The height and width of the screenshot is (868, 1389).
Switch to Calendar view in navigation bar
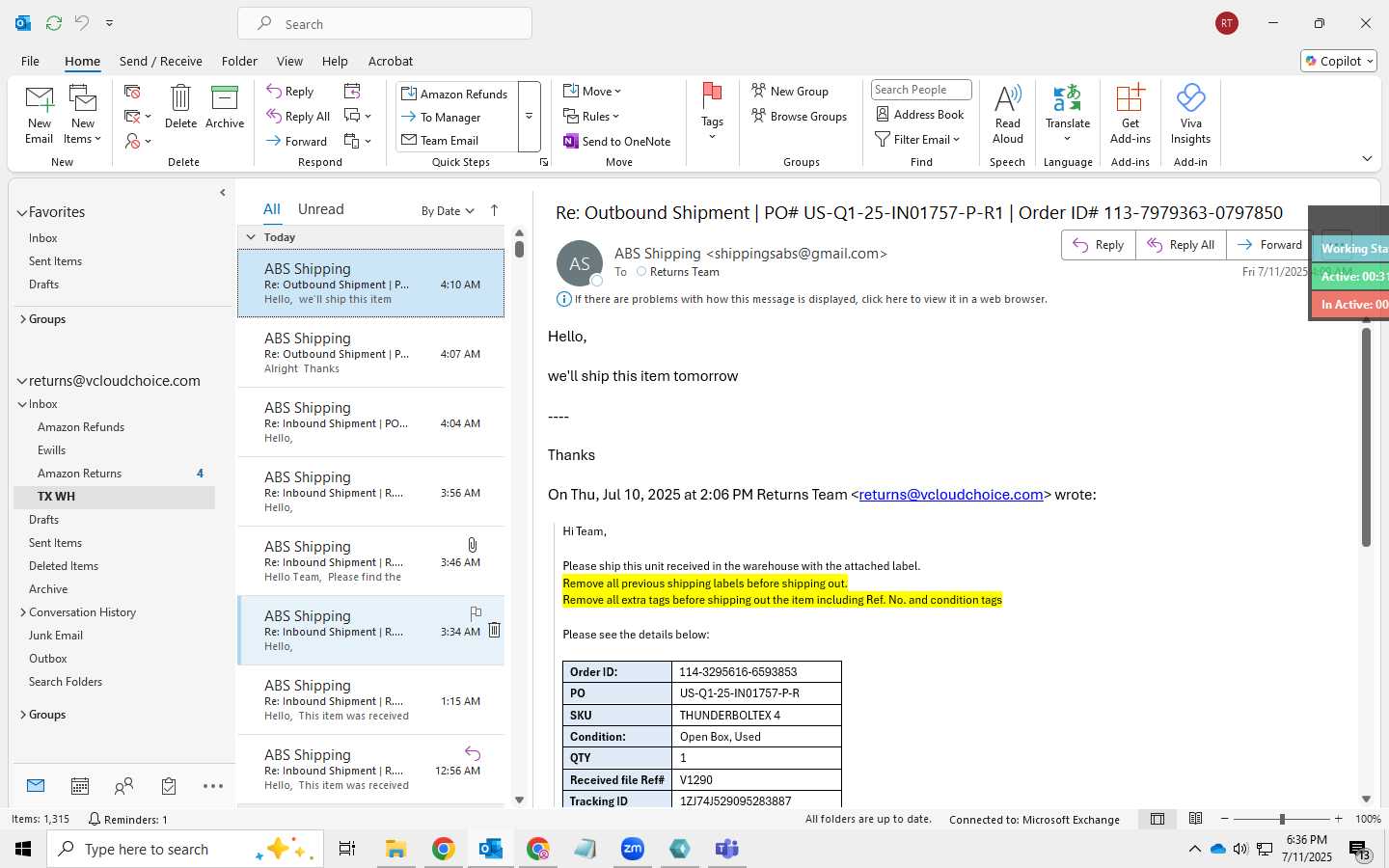(80, 786)
